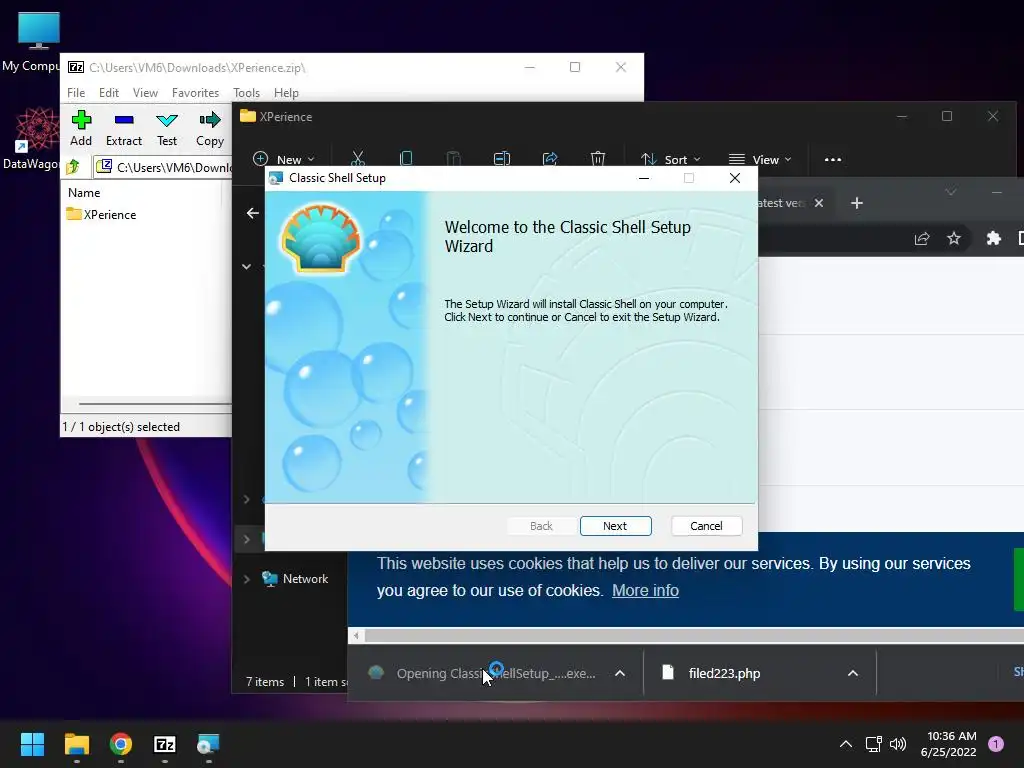Open 7-Zip from the taskbar

[165, 744]
